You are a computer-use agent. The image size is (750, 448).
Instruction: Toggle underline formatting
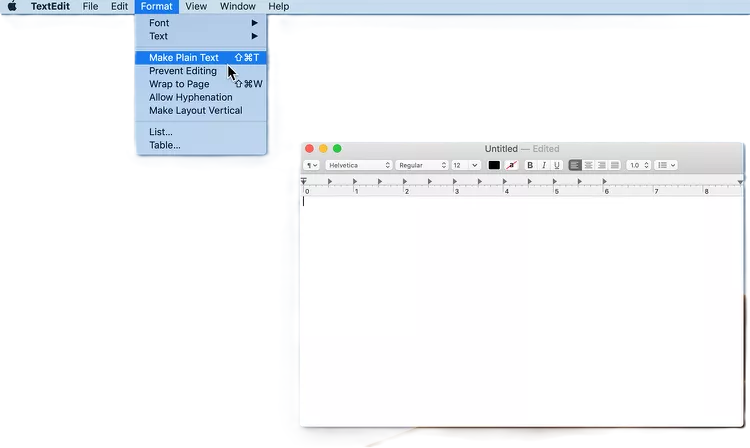pyautogui.click(x=557, y=165)
